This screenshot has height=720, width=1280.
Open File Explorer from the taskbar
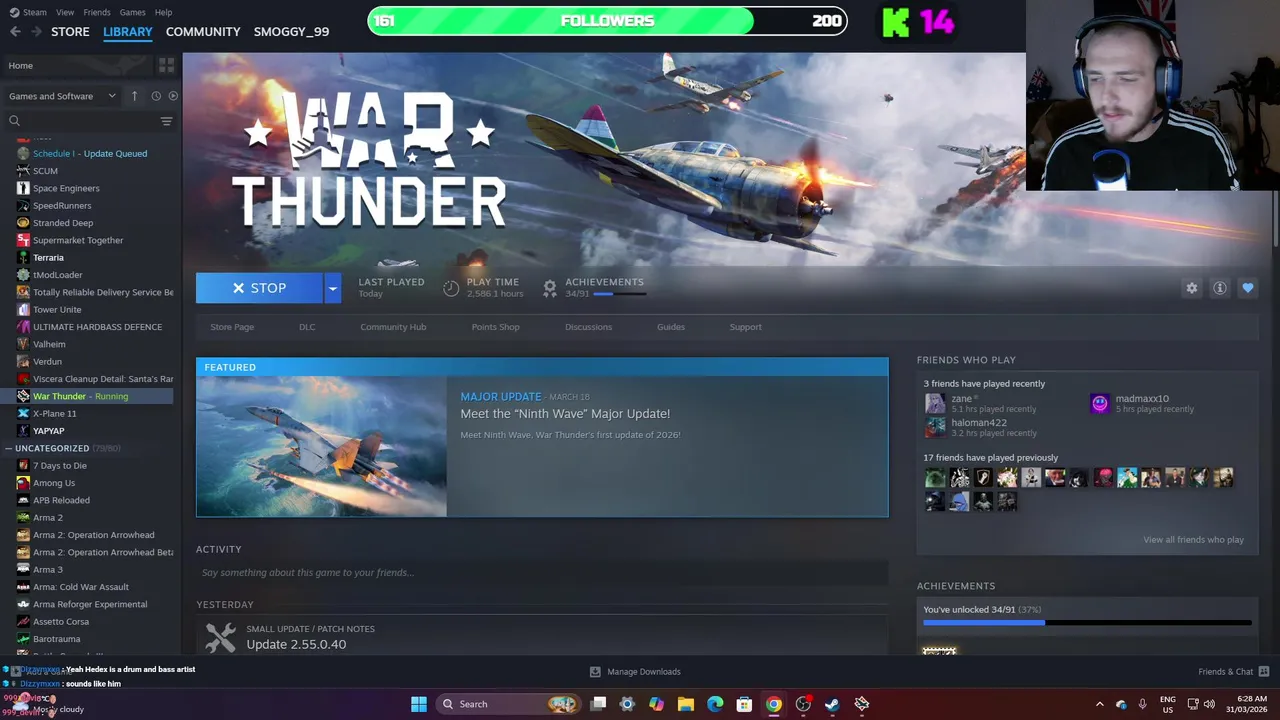pos(686,704)
